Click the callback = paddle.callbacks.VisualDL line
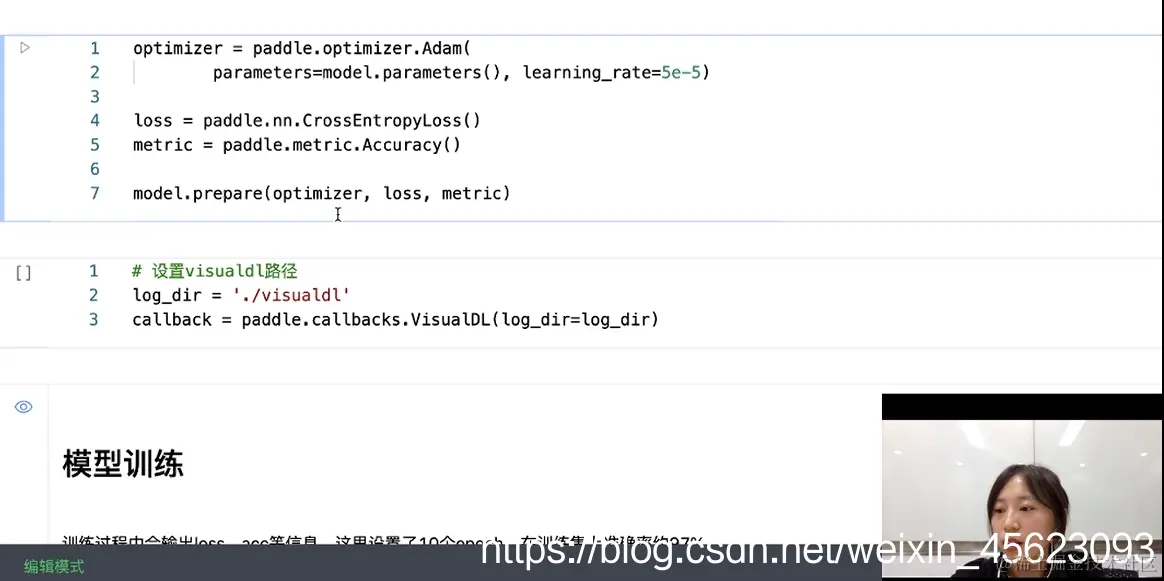The image size is (1164, 581). pos(396,320)
